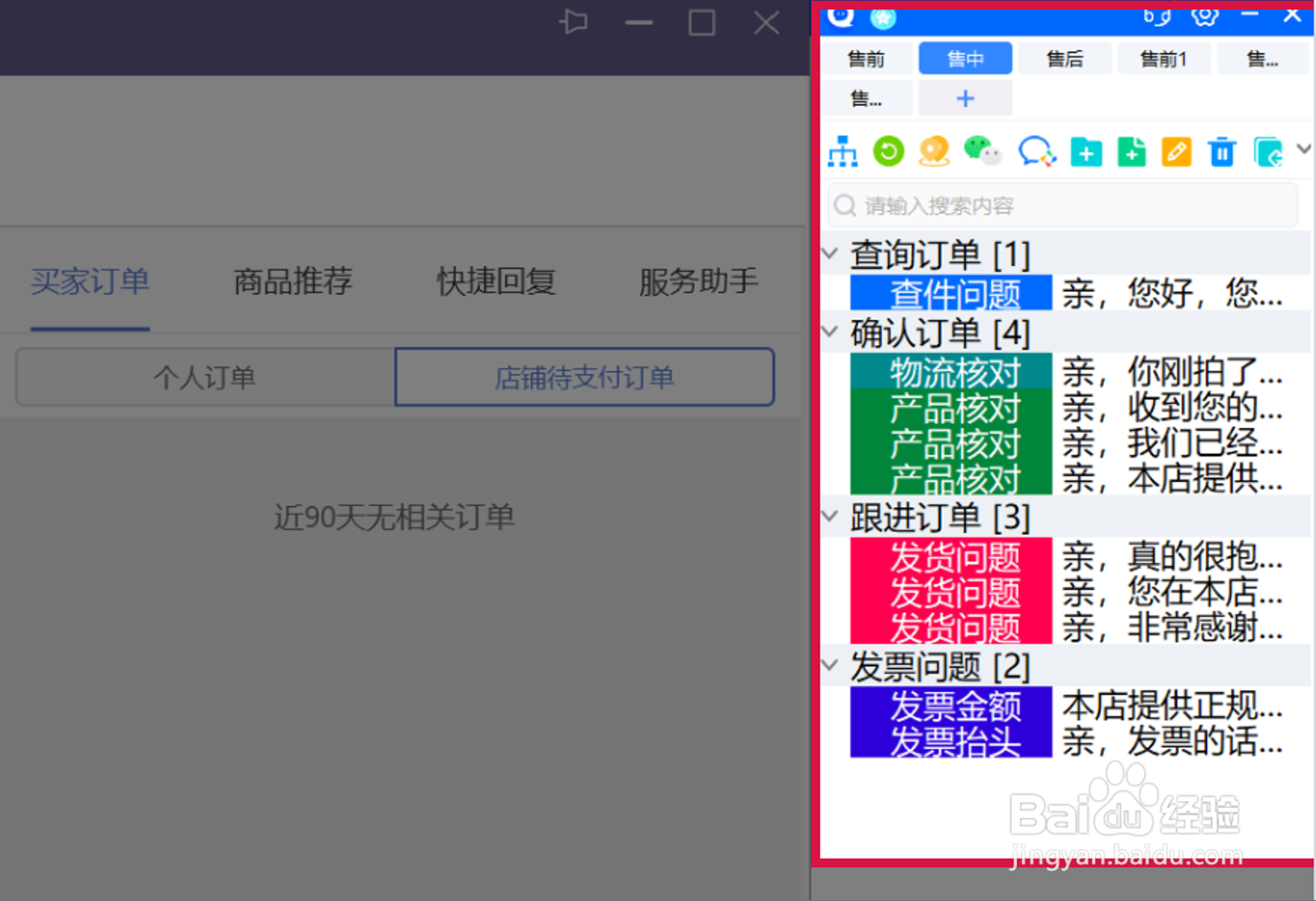Switch to the 服务助手 tab
Viewport: 1316px width, 901px height.
698,282
